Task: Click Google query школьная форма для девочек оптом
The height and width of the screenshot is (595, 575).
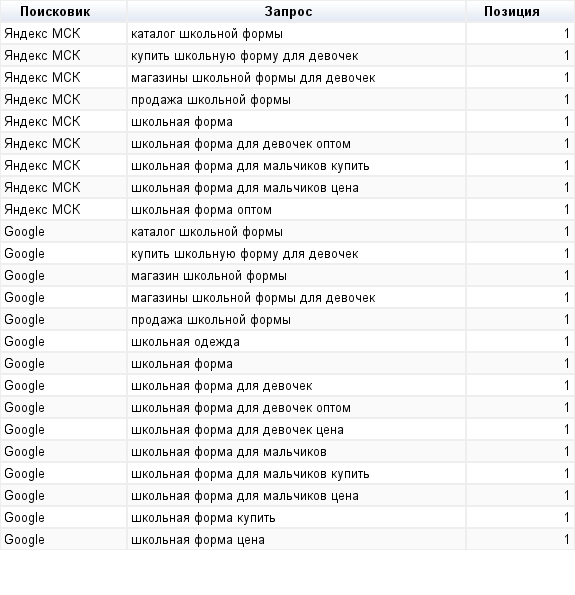Action: (241, 408)
